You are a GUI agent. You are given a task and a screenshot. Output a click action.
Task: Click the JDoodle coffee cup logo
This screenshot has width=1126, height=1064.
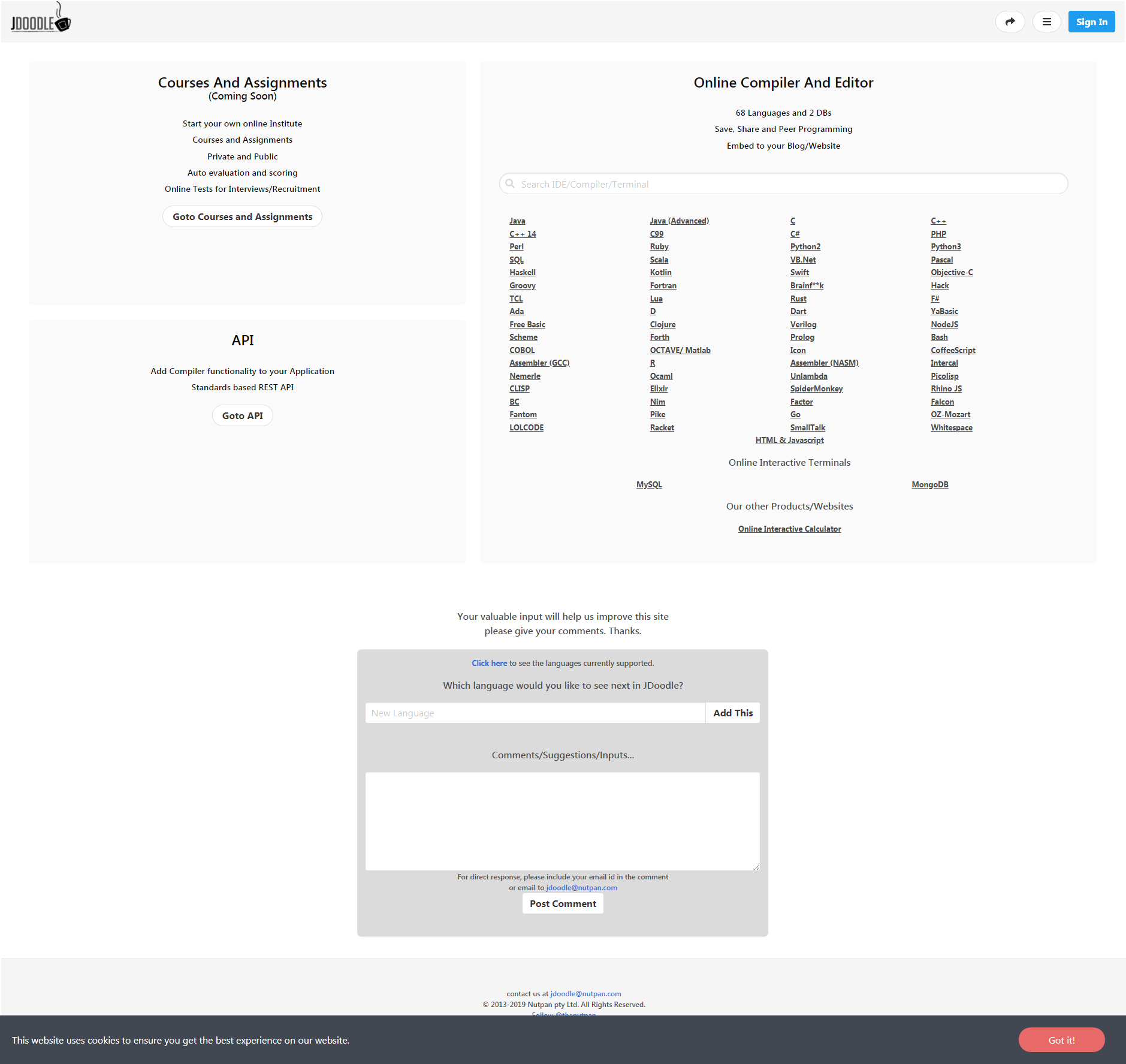(x=40, y=18)
